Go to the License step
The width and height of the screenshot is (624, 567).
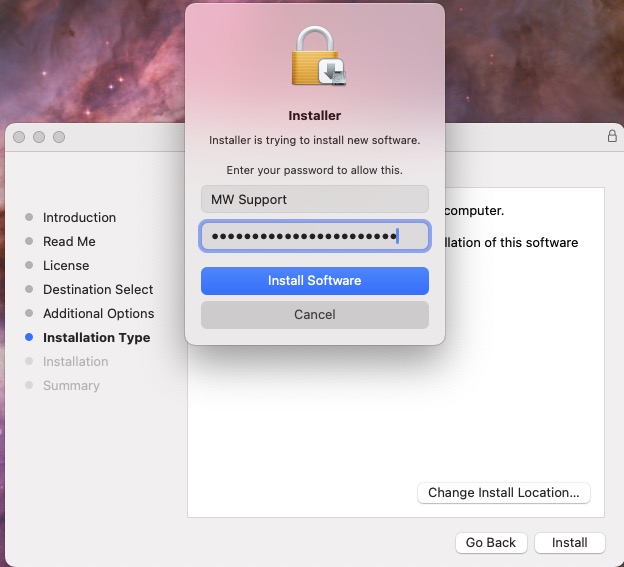[x=66, y=265]
